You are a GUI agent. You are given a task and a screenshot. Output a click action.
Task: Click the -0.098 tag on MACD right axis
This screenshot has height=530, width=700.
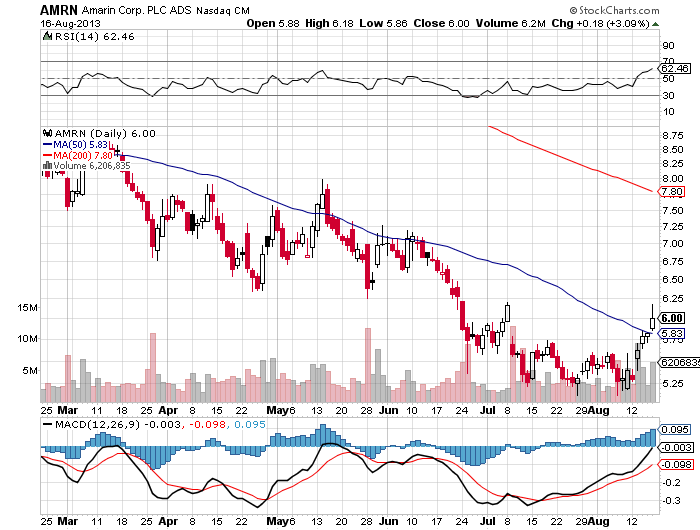click(677, 465)
